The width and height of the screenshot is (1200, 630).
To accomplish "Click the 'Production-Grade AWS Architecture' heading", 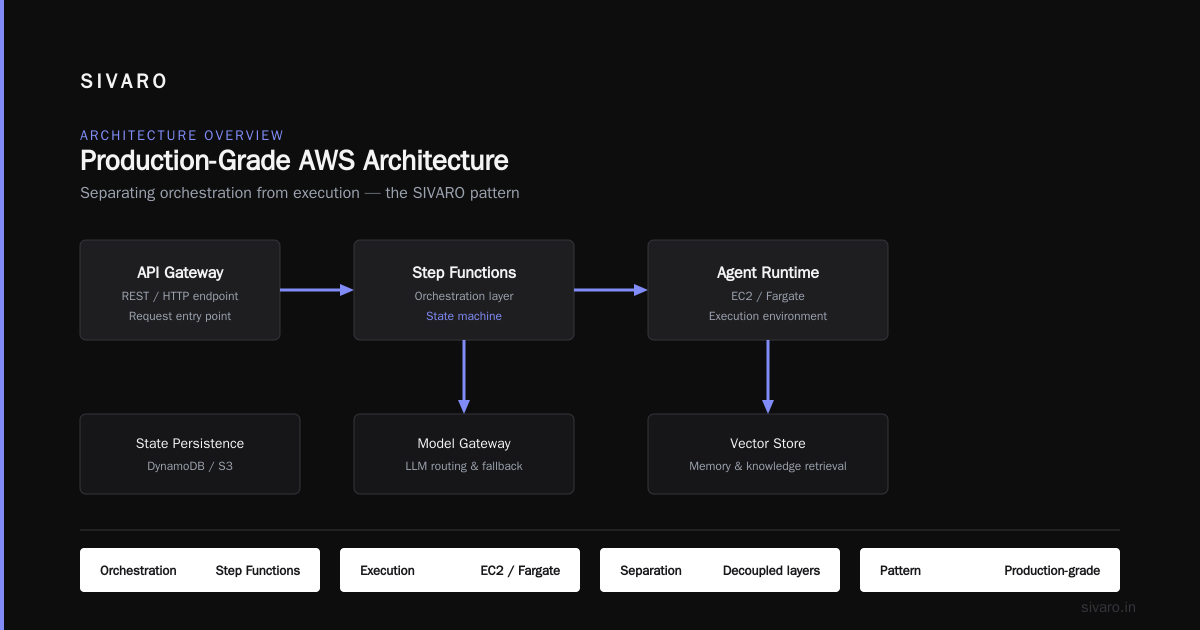I will (294, 160).
